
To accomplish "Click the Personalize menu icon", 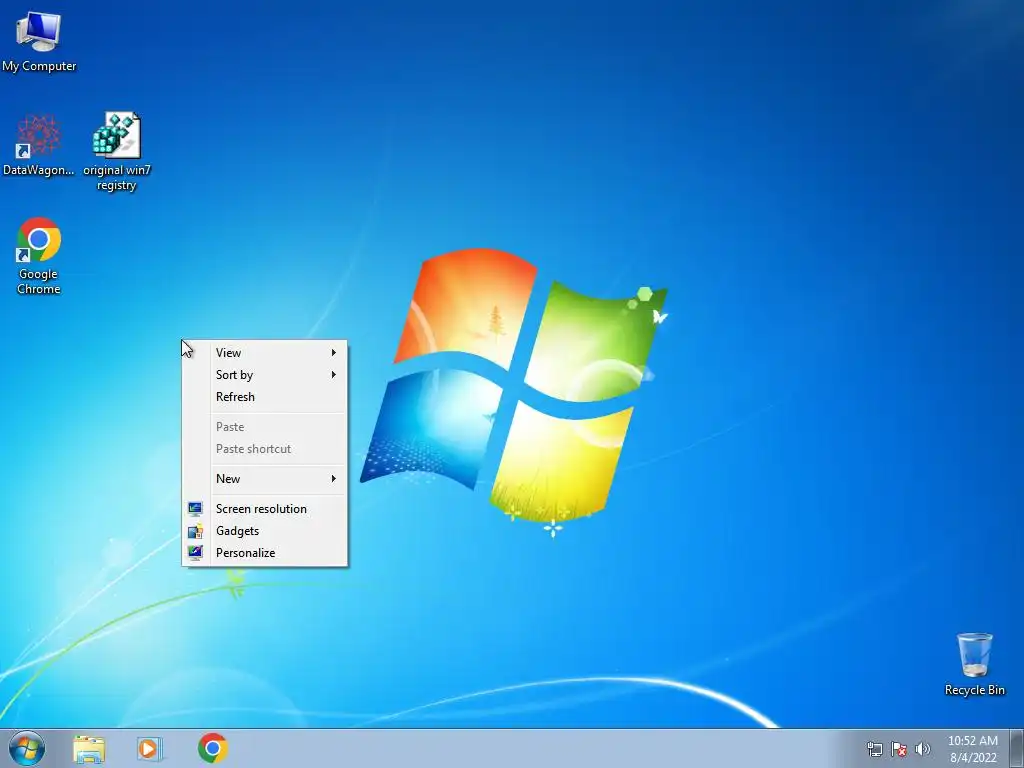I will (x=195, y=552).
